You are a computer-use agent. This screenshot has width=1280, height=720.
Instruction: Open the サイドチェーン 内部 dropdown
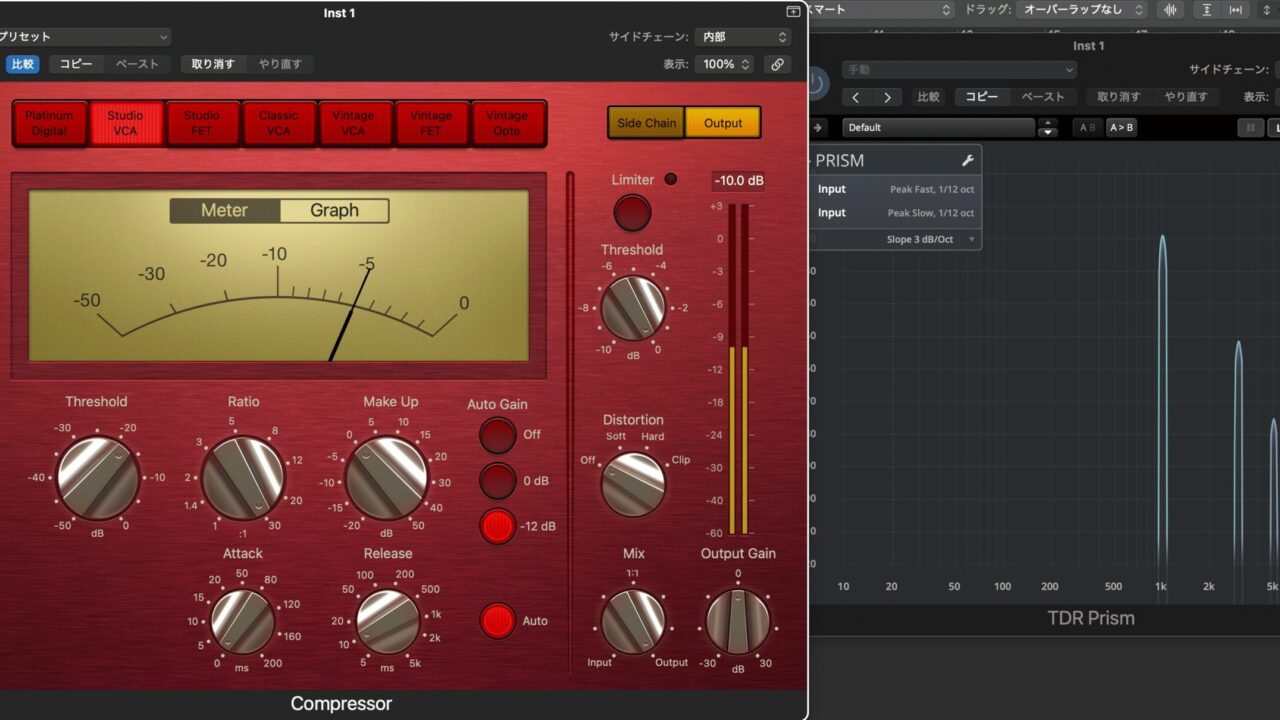point(742,37)
